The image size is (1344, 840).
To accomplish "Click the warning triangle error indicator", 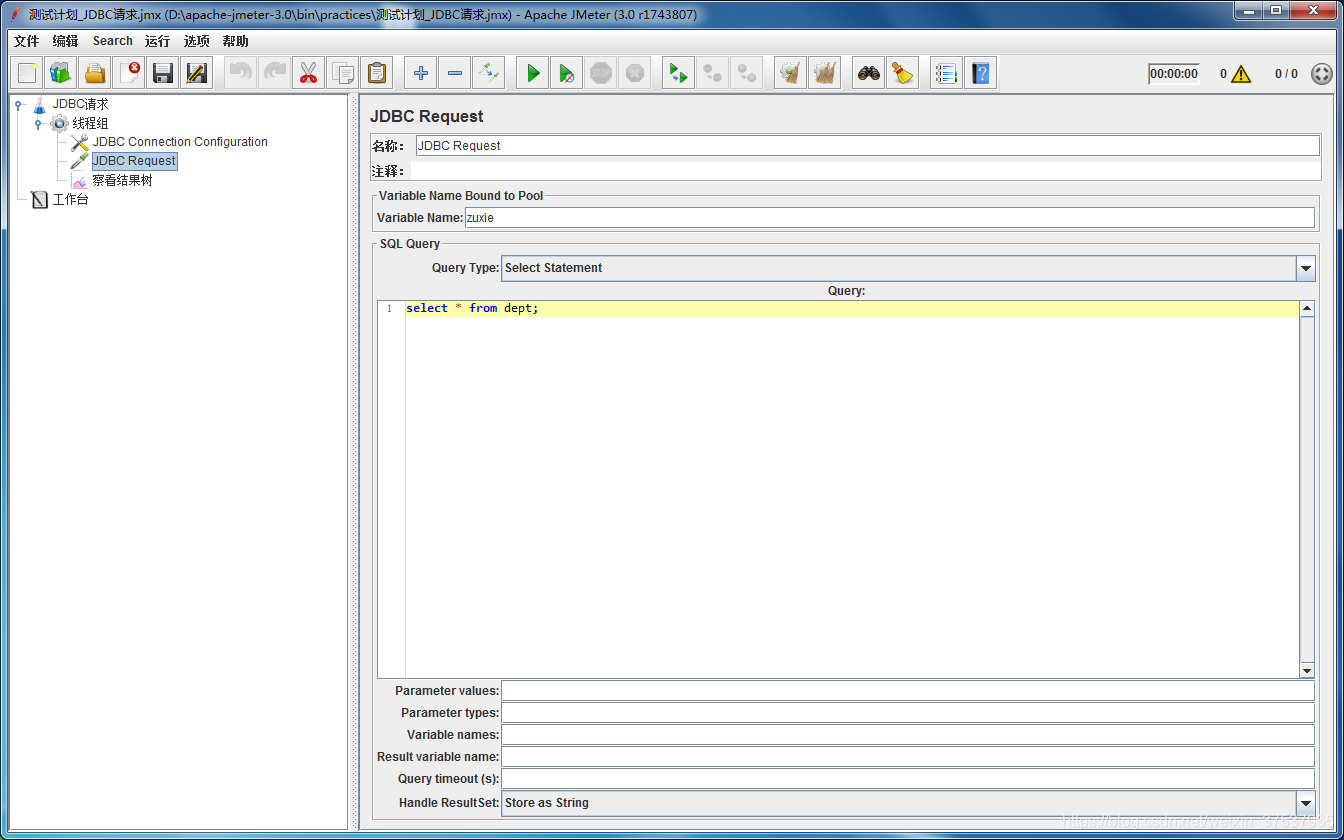I will (x=1241, y=74).
